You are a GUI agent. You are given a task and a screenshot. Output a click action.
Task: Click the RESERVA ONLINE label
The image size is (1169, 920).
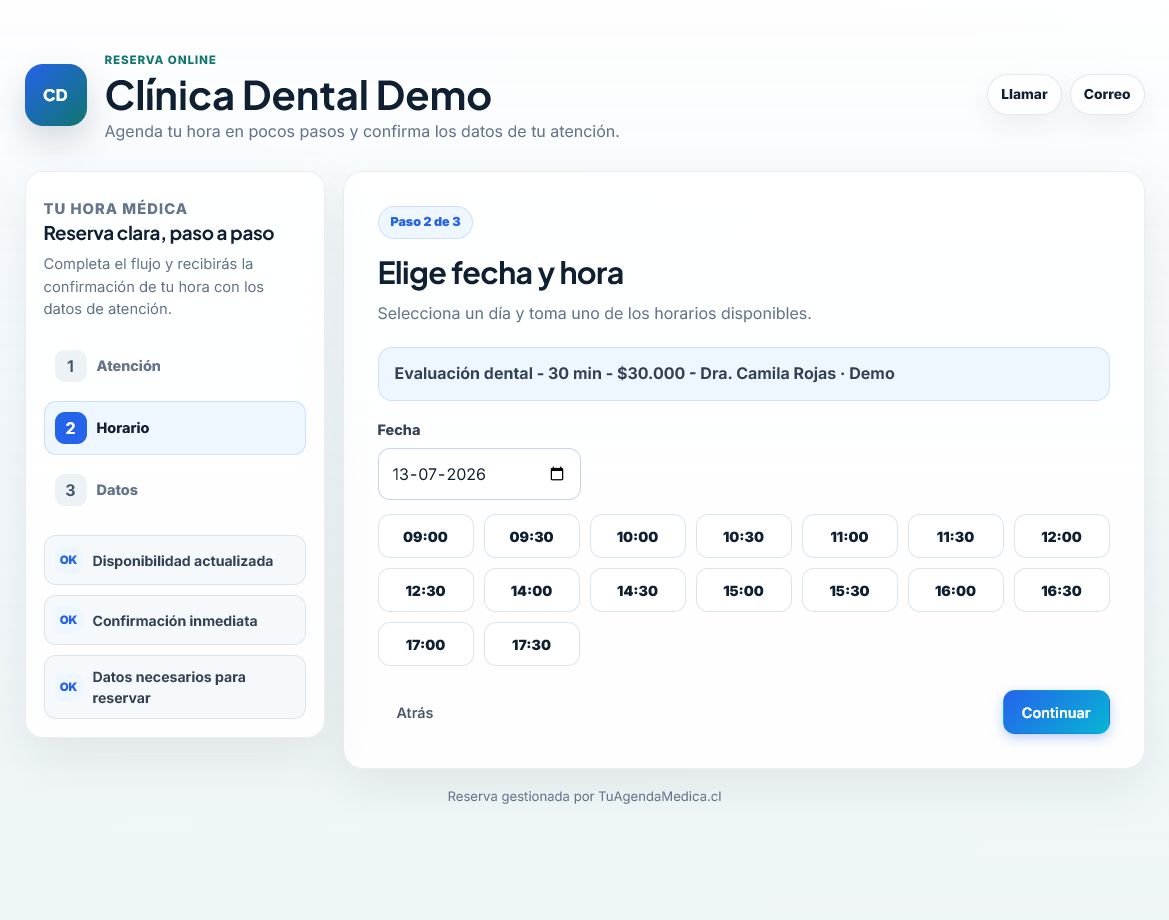click(x=160, y=60)
